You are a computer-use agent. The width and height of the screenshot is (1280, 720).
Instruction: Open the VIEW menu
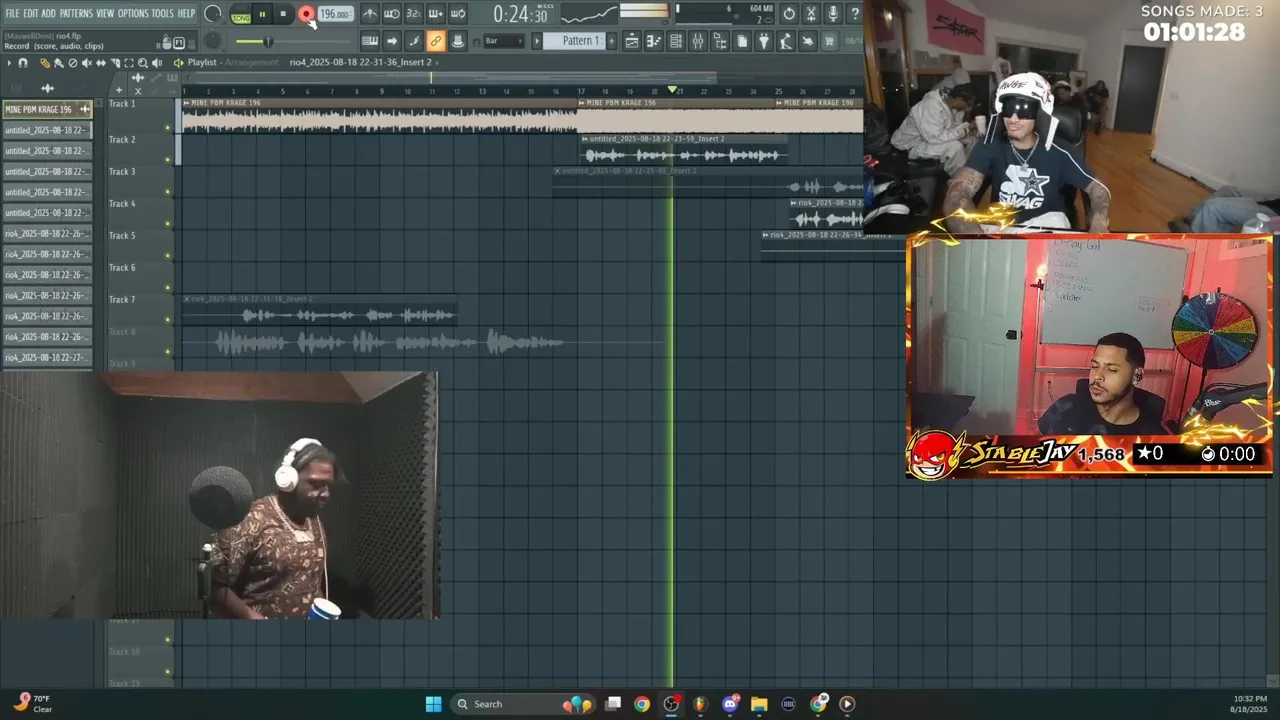tap(105, 13)
